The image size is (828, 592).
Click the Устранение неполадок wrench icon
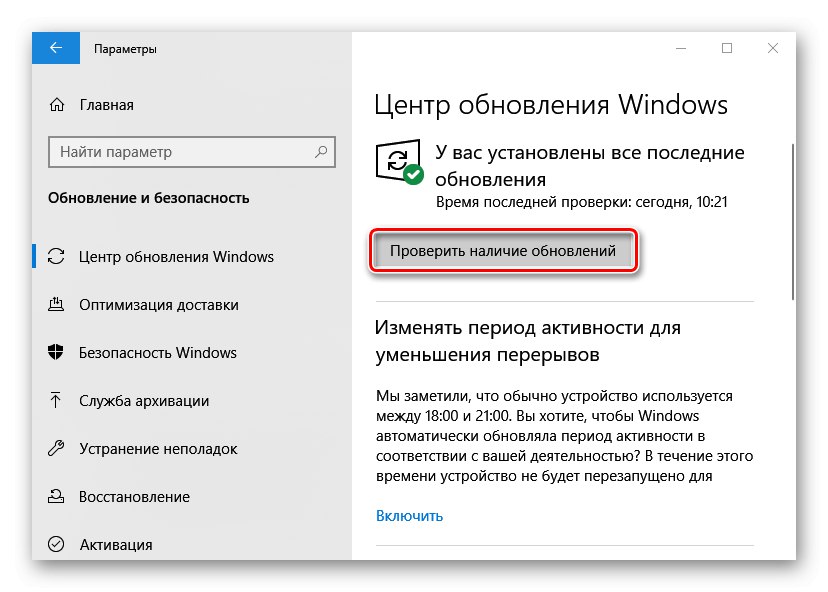[56, 448]
